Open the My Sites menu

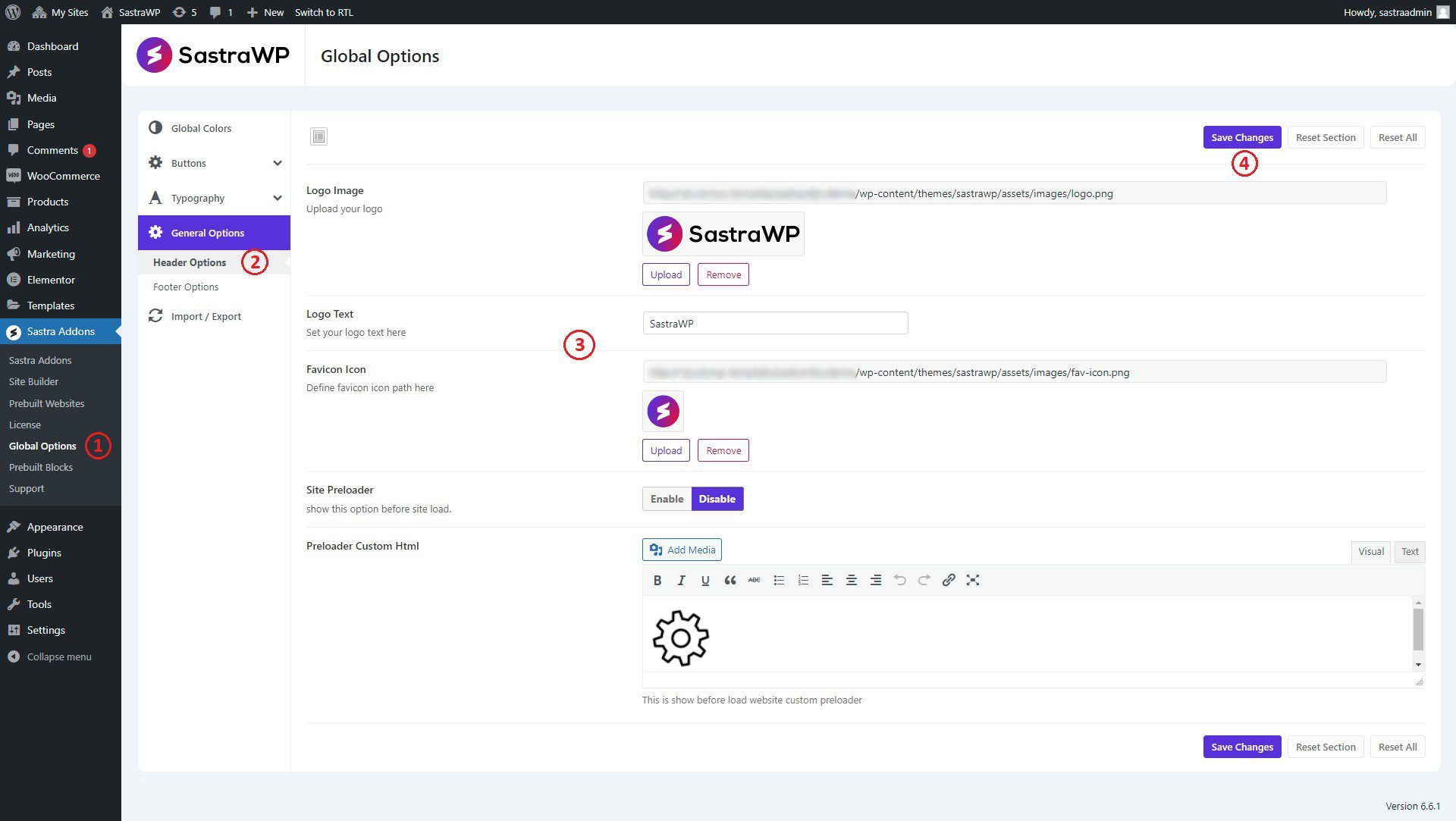[x=61, y=12]
